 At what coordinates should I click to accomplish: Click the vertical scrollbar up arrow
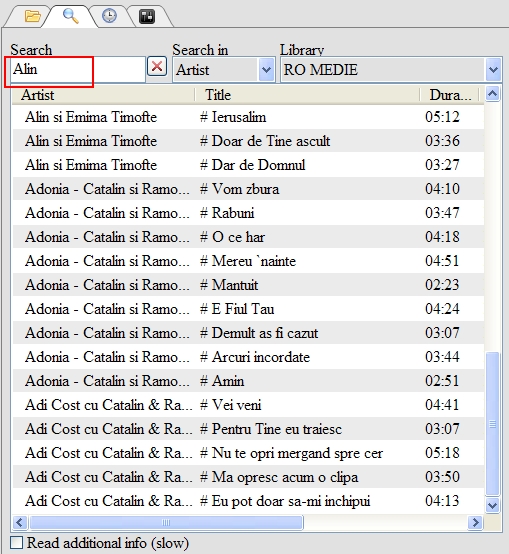coord(492,94)
